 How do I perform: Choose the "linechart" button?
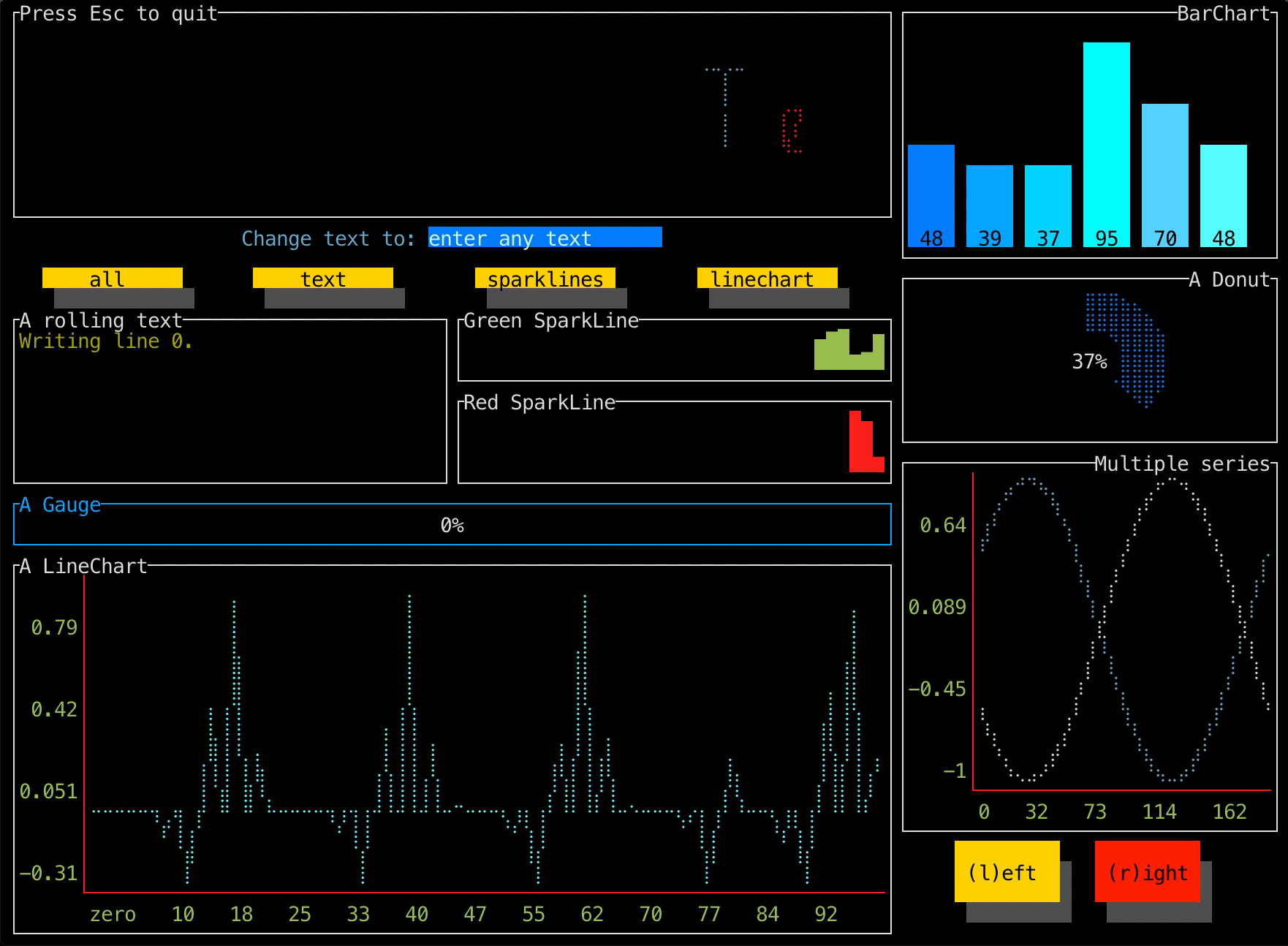click(768, 279)
